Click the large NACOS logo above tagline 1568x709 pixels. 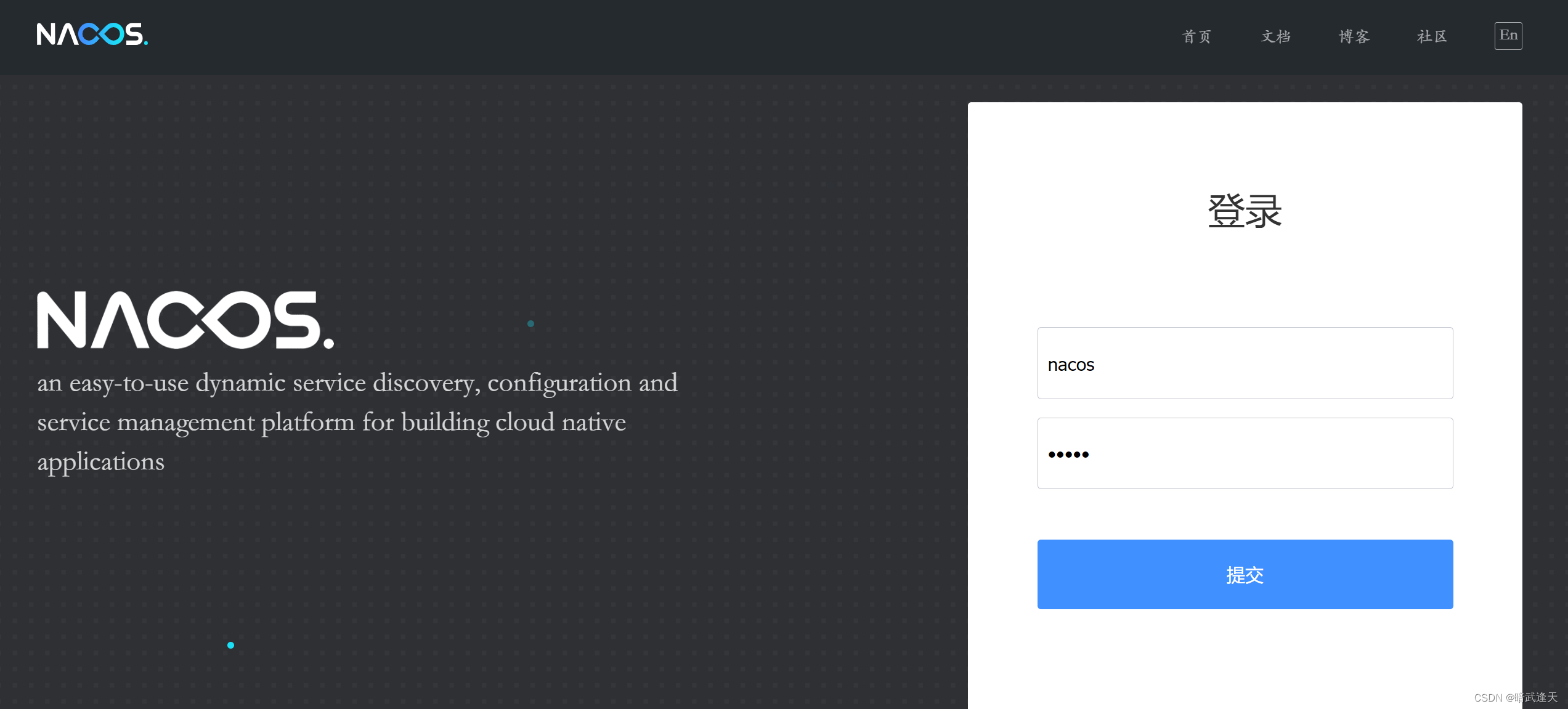(185, 320)
